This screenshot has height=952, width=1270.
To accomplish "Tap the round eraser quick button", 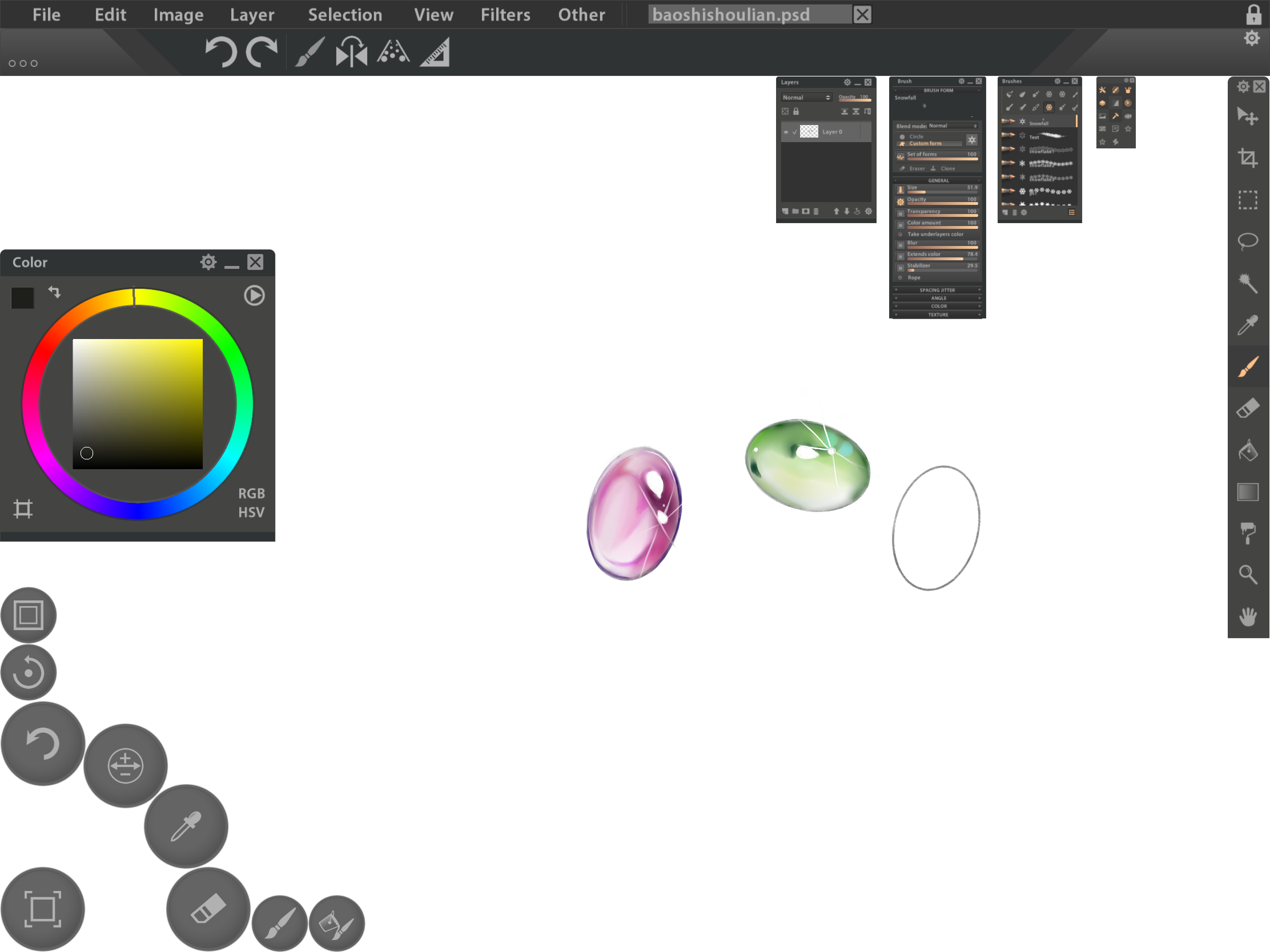I will tap(208, 909).
